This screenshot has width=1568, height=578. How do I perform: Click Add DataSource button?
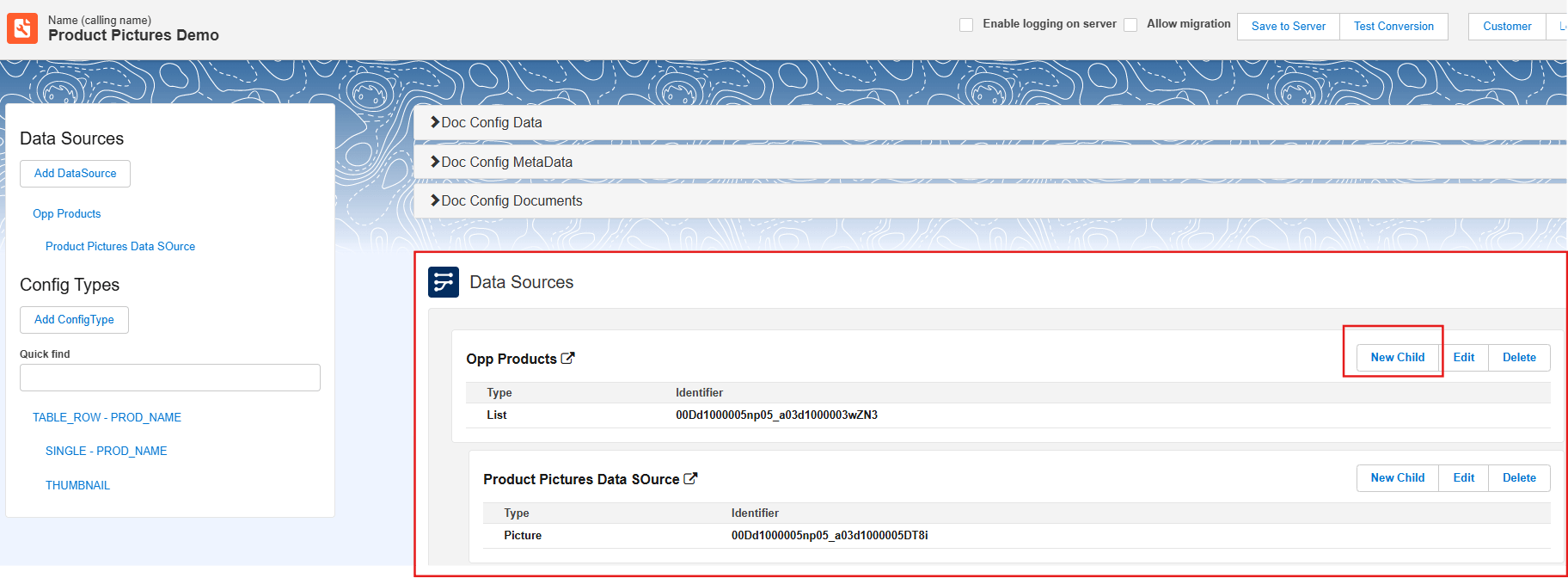[75, 174]
